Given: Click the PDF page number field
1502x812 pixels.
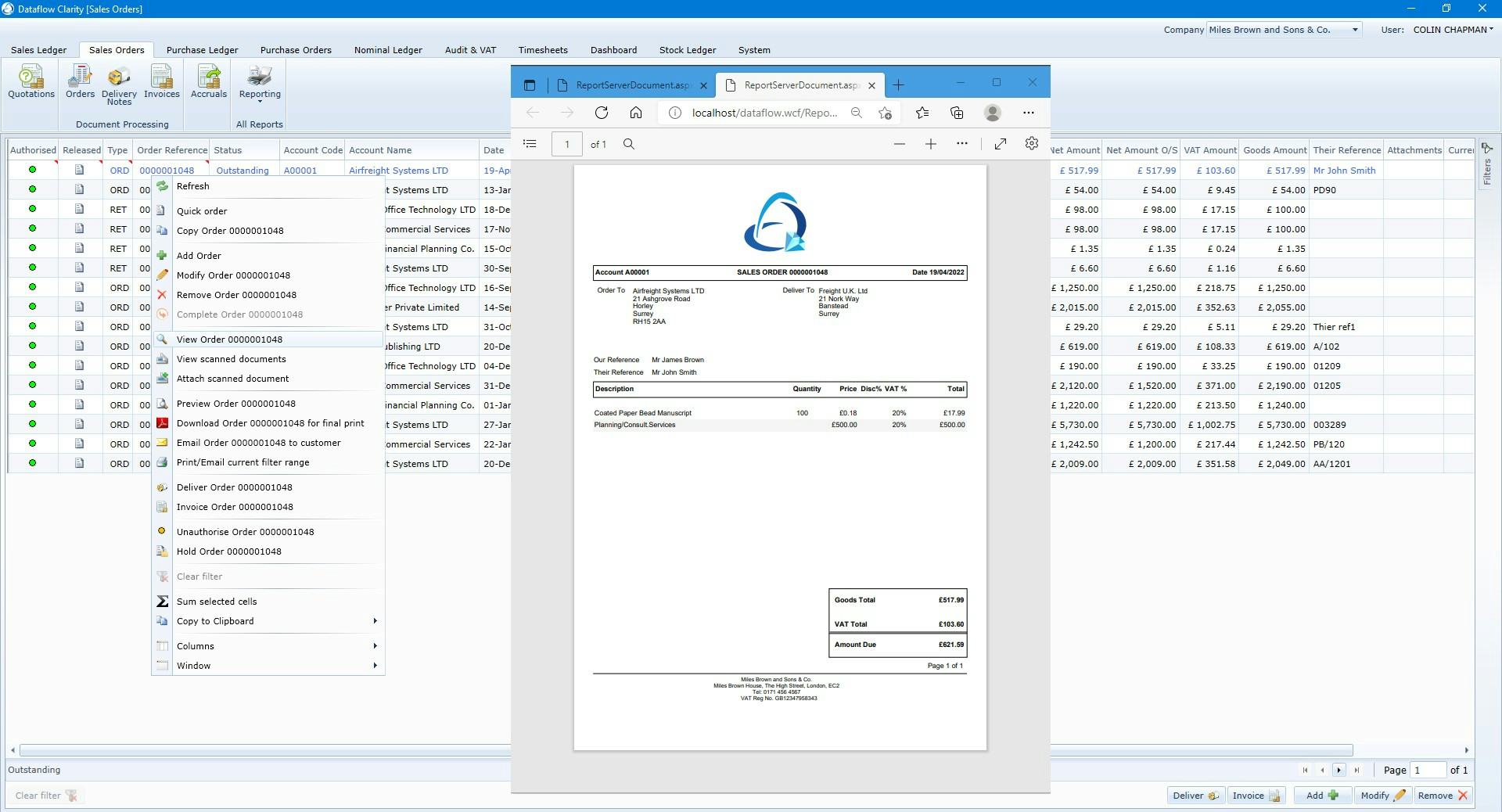Looking at the screenshot, I should pos(567,144).
